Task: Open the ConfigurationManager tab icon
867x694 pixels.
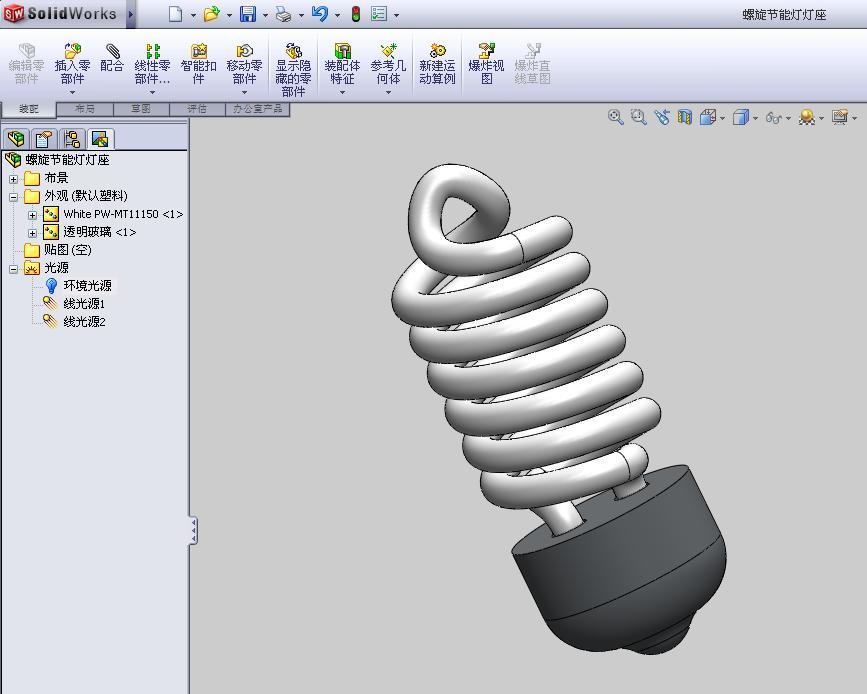Action: [x=72, y=138]
